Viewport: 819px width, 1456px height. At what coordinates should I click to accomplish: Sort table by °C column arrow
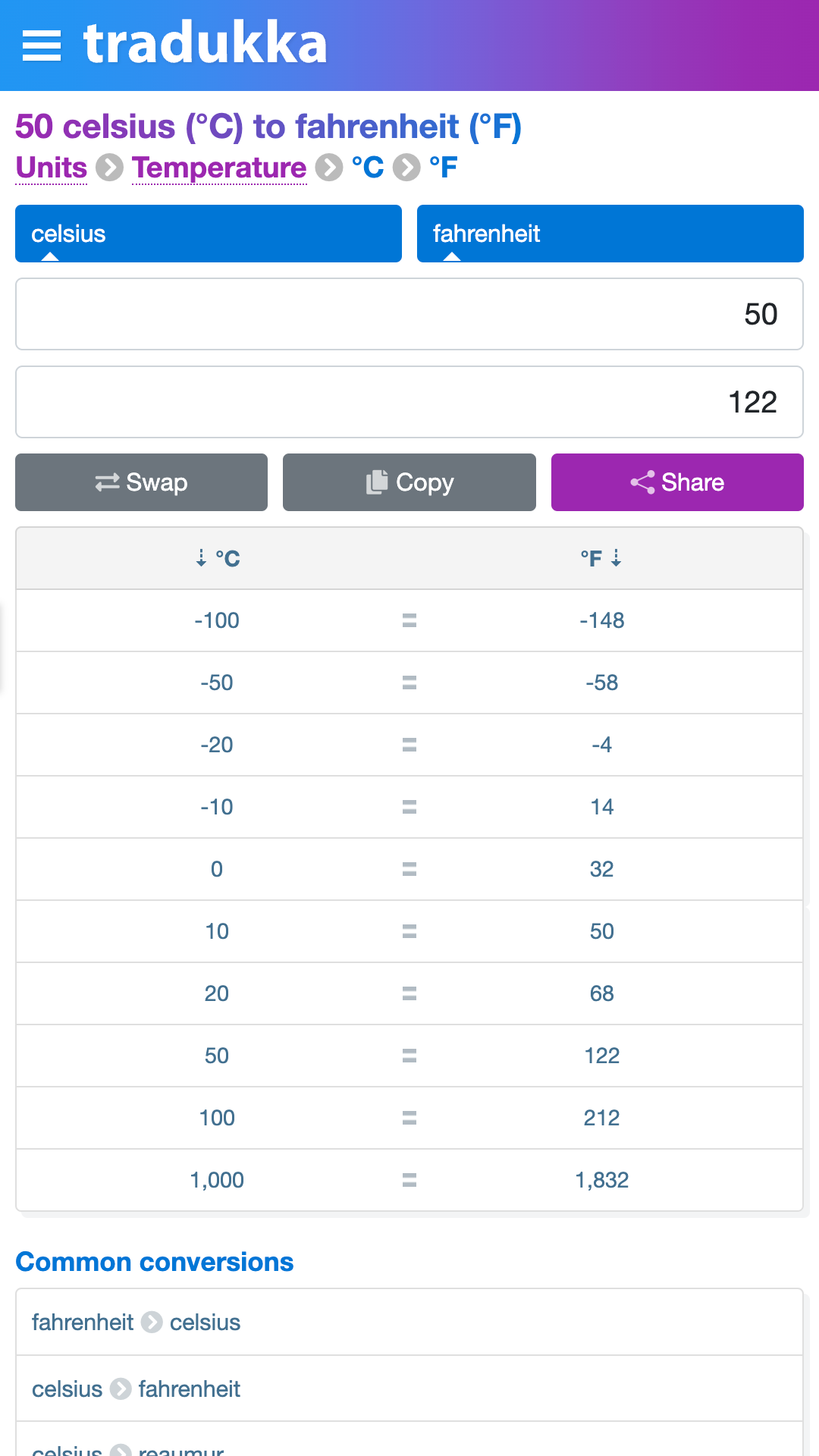pyautogui.click(x=201, y=558)
